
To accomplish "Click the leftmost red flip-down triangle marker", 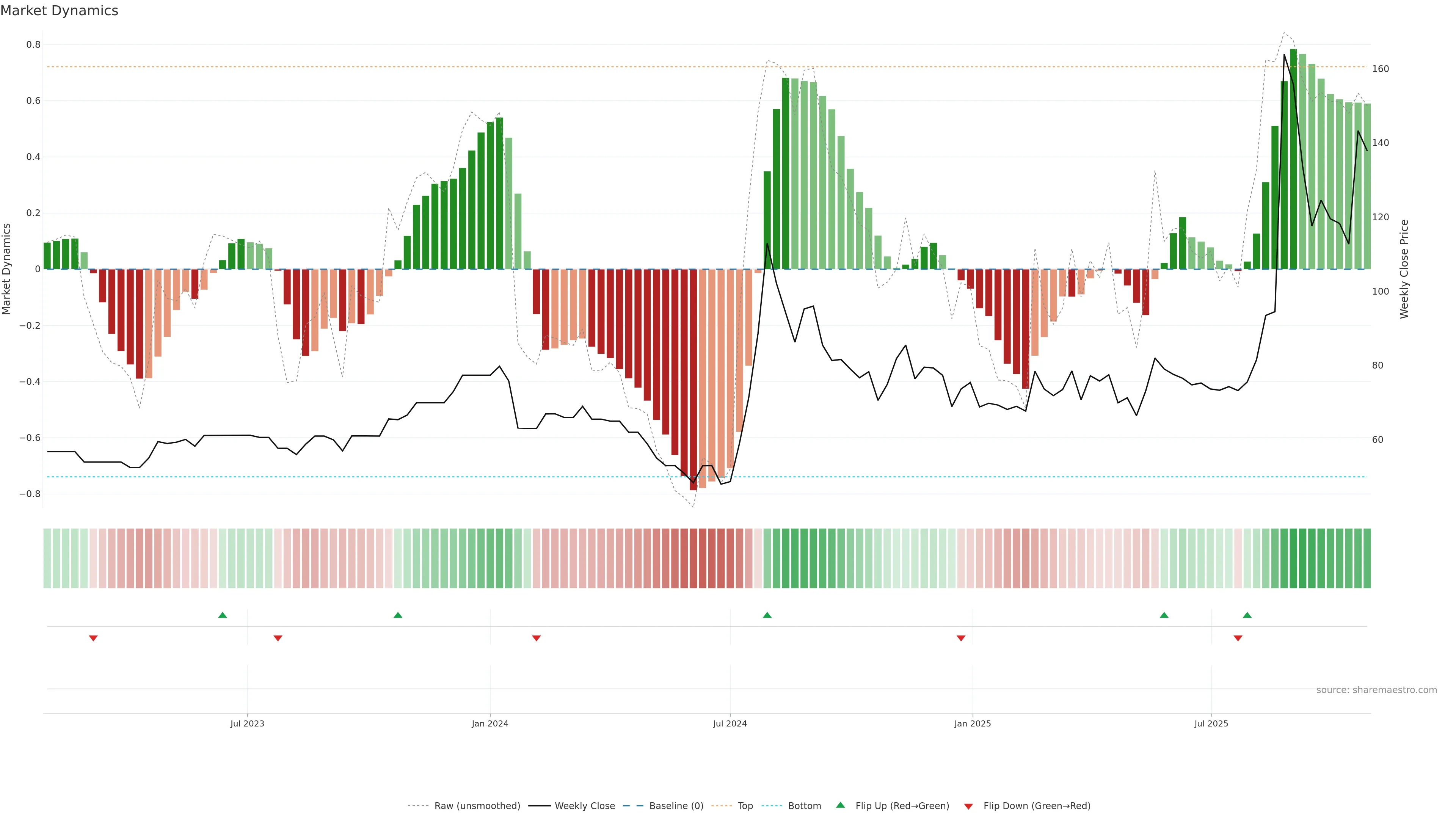I will coord(93,638).
